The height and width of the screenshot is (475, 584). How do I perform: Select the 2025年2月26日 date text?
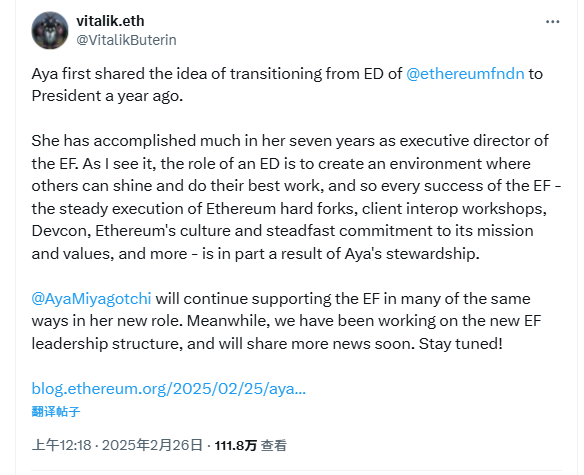tap(152, 445)
